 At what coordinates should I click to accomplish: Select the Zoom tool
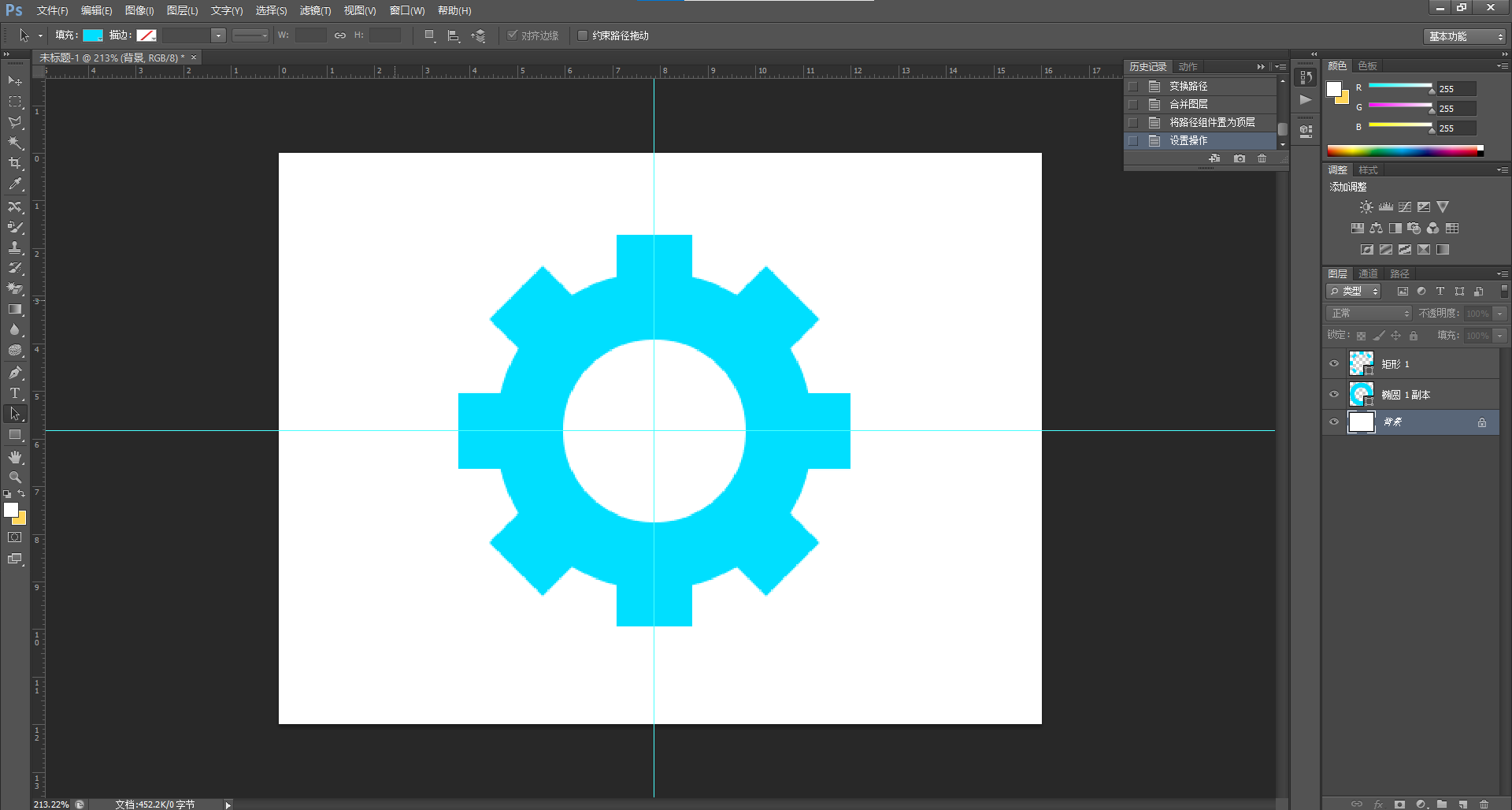tap(15, 477)
